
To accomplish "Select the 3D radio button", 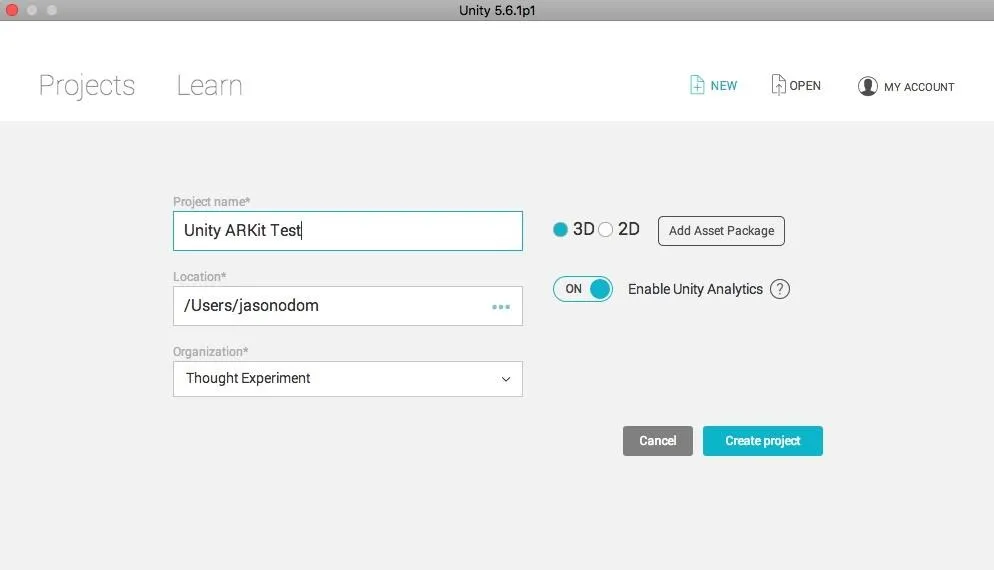I will coord(560,230).
